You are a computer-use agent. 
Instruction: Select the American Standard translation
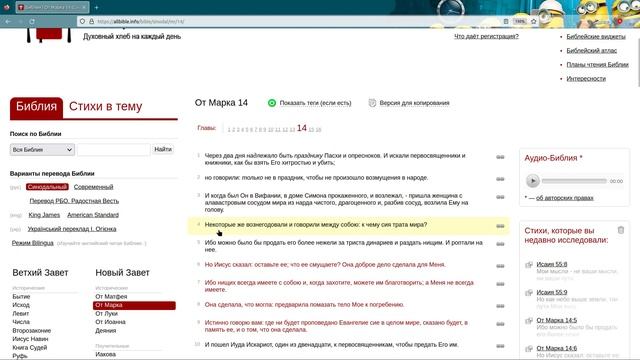coord(93,215)
